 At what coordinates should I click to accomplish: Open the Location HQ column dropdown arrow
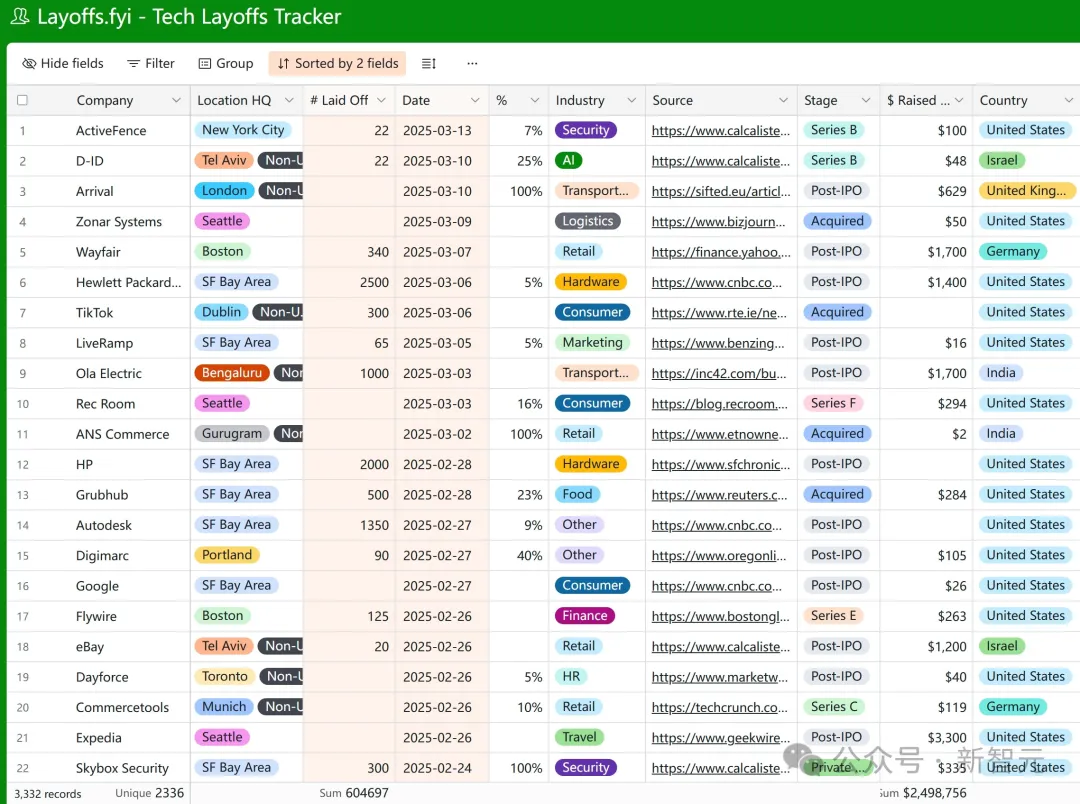pos(289,101)
